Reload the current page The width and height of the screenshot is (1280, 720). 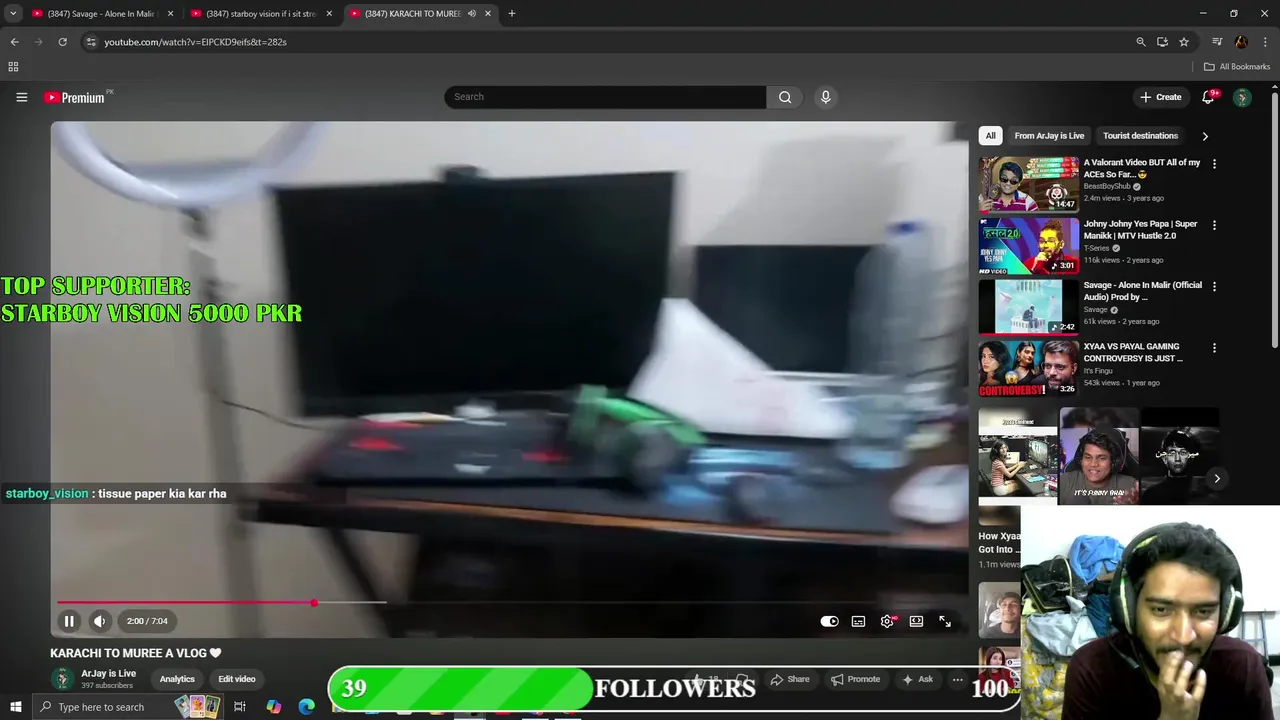62,42
